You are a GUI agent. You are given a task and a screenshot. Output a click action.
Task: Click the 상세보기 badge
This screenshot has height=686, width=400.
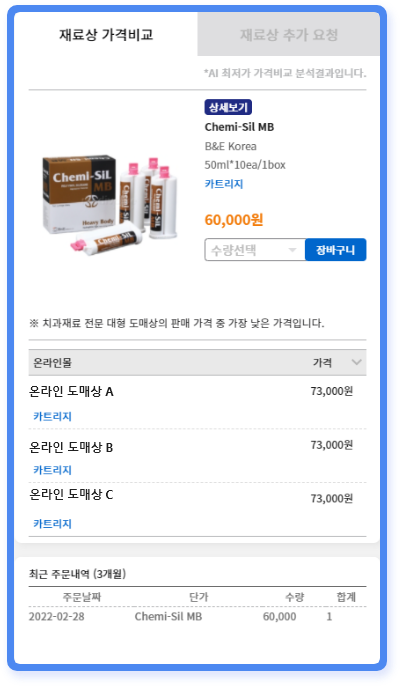pyautogui.click(x=228, y=107)
